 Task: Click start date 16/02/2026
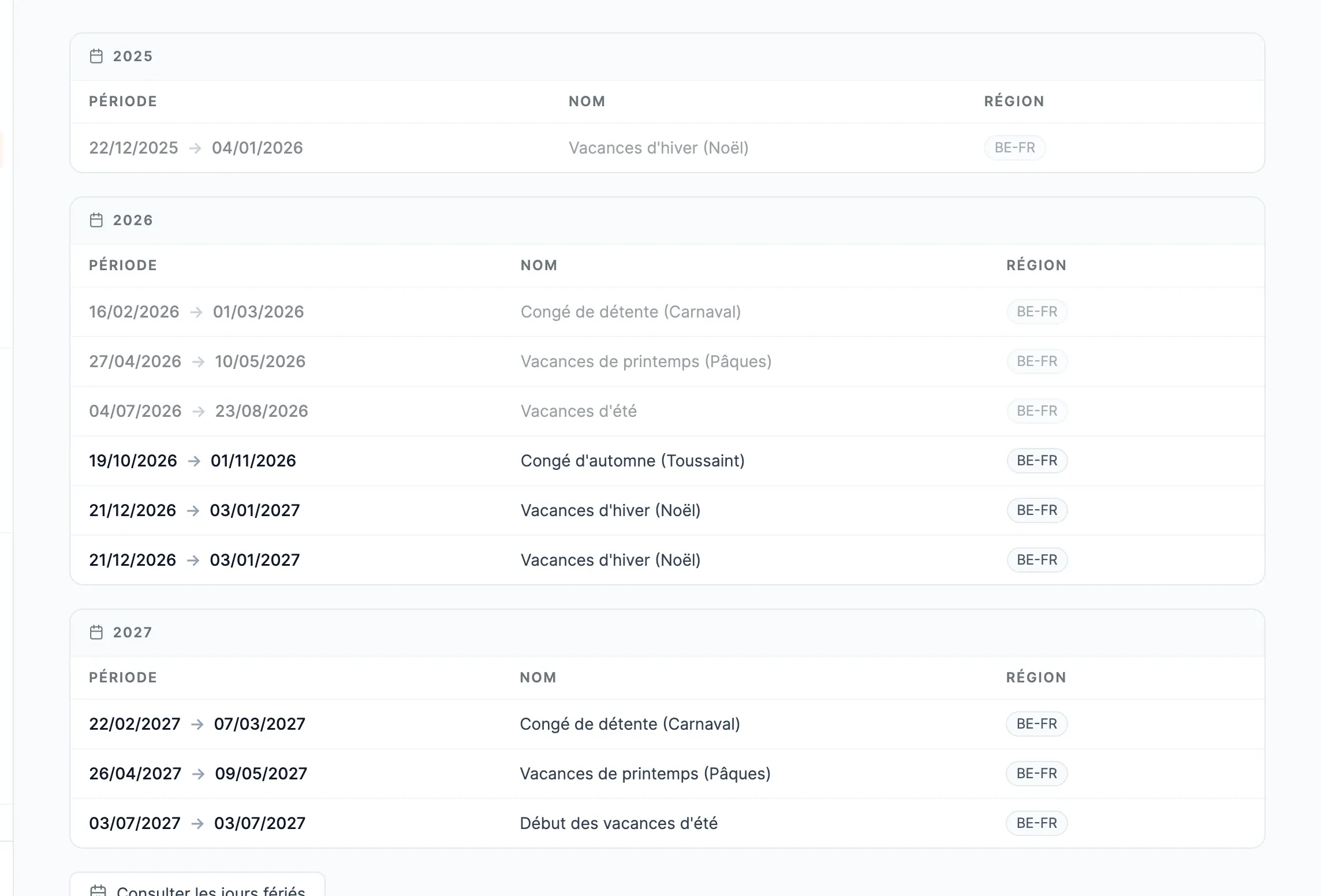(x=134, y=312)
